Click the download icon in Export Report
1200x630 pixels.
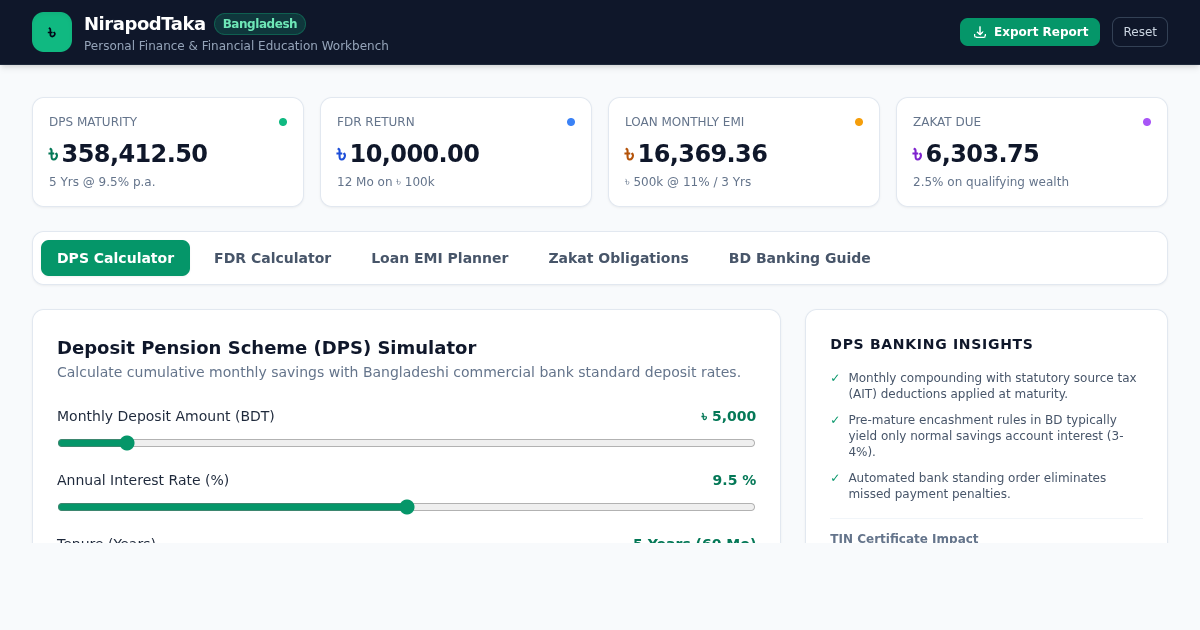pyautogui.click(x=980, y=32)
